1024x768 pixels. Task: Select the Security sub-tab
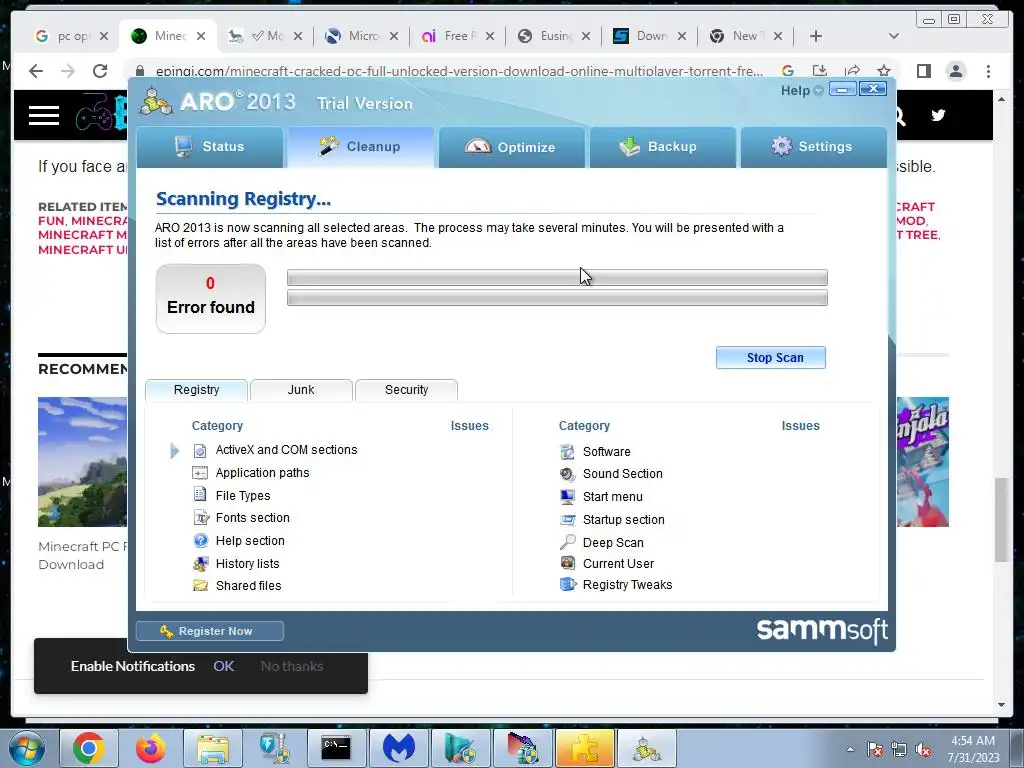pos(406,390)
